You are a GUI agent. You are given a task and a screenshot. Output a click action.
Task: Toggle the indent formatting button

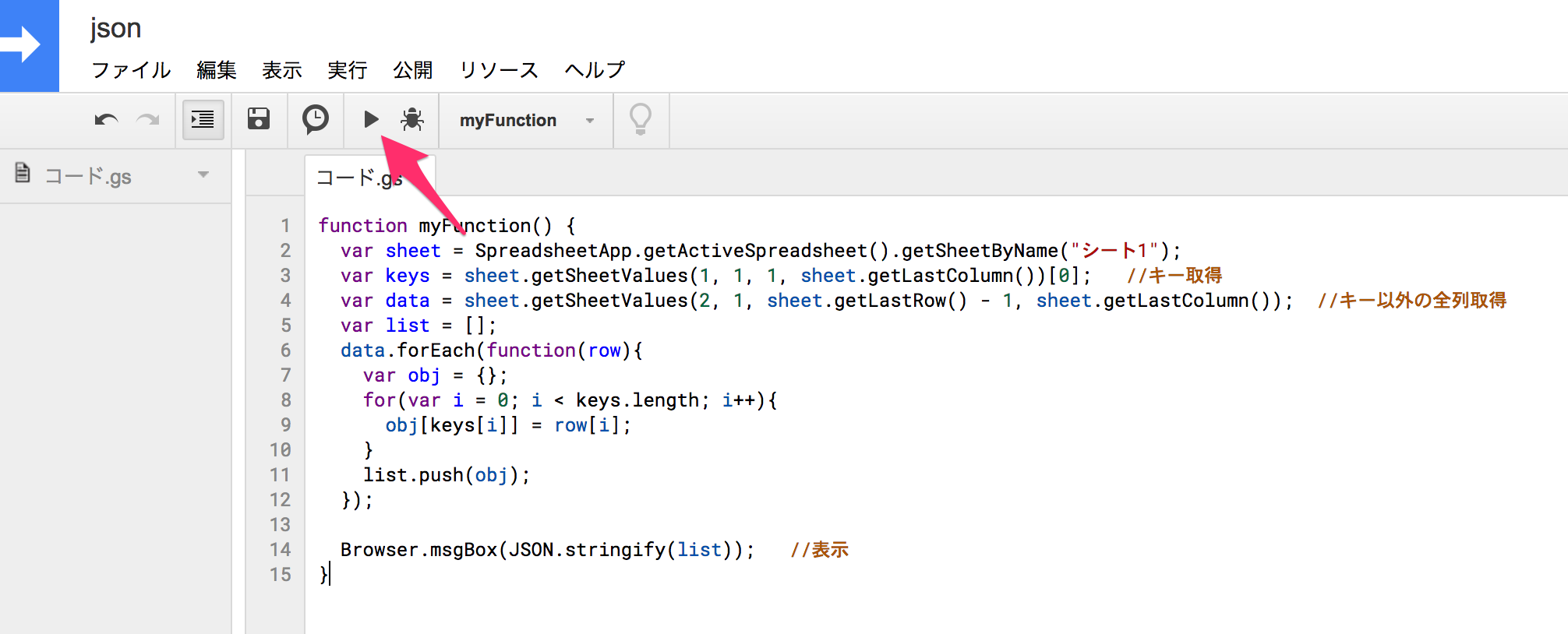(x=203, y=119)
